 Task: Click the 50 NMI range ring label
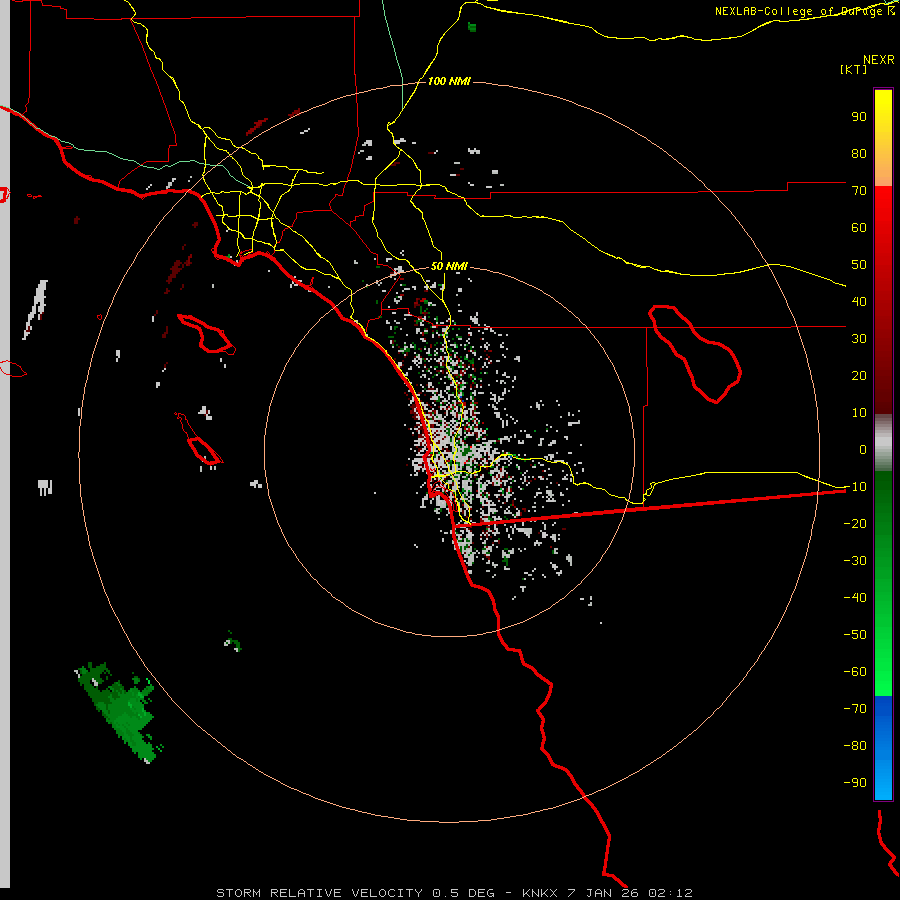tap(449, 266)
